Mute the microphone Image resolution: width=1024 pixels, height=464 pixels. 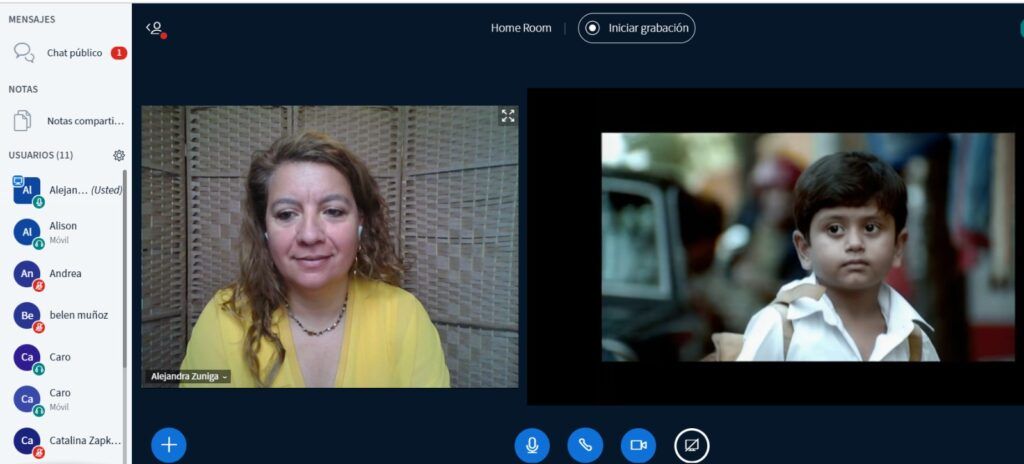coord(532,445)
